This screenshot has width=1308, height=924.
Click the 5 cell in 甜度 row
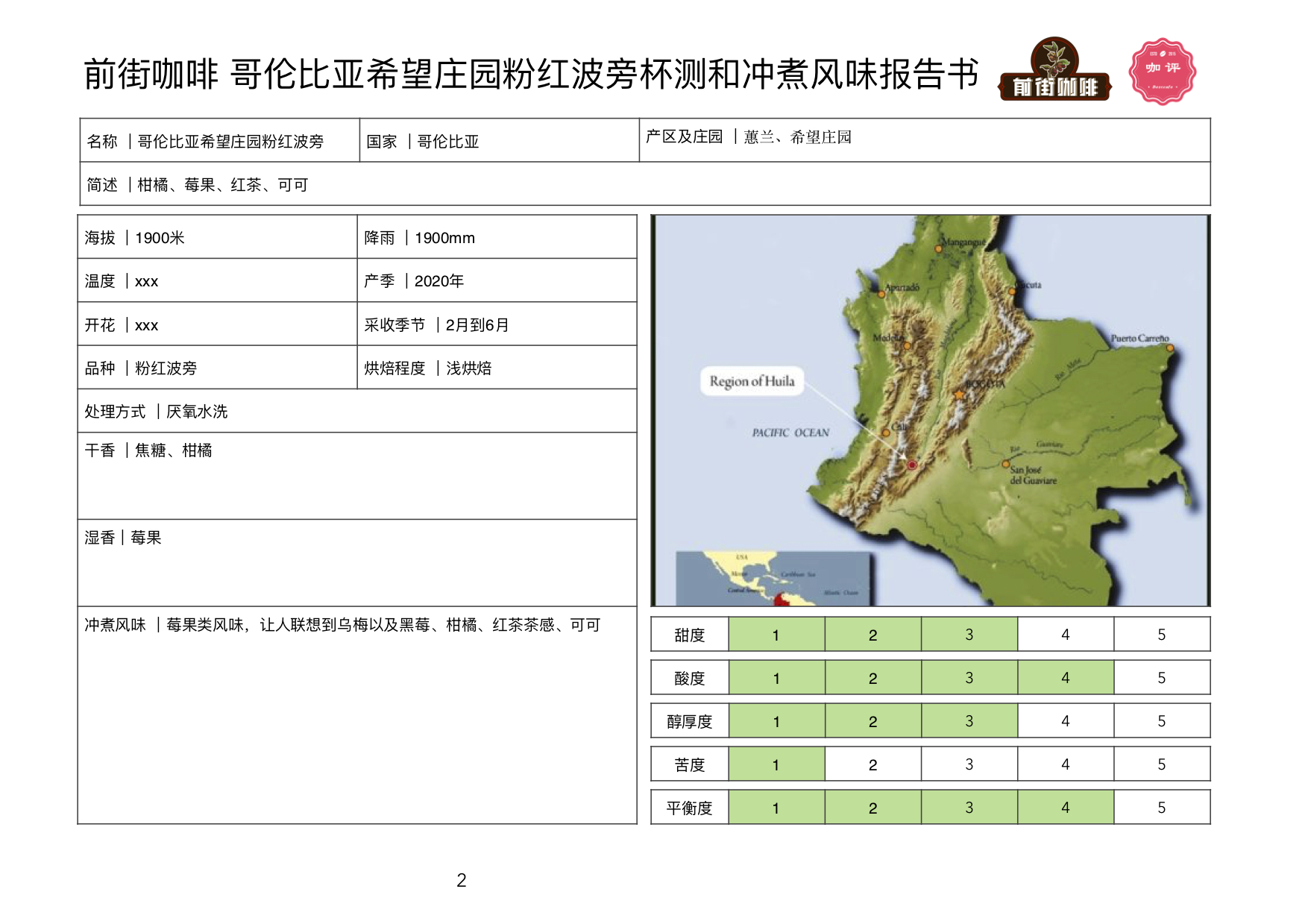[1162, 635]
